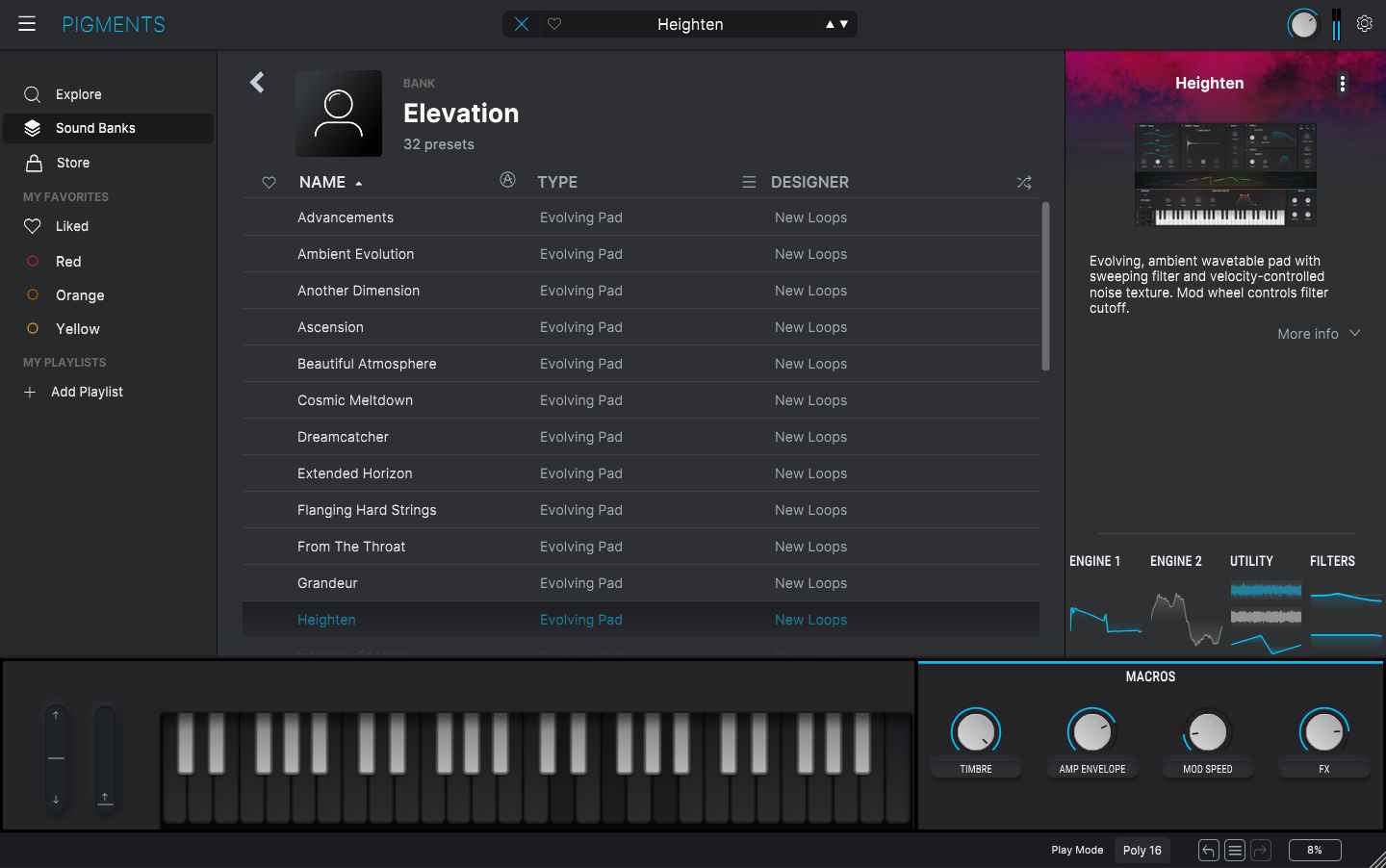The width and height of the screenshot is (1386, 868).
Task: Open the hamburger menu top left
Action: [x=26, y=24]
